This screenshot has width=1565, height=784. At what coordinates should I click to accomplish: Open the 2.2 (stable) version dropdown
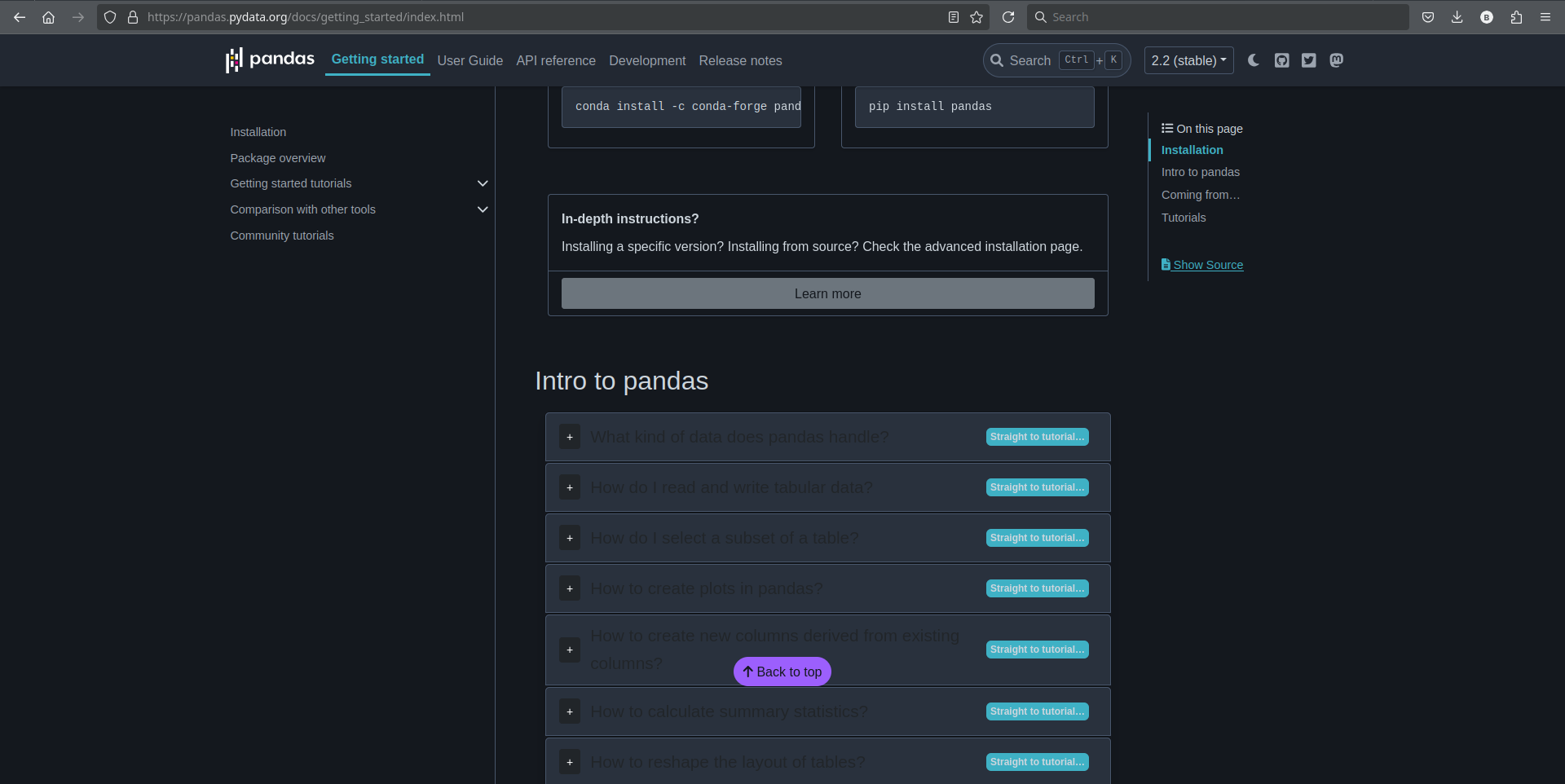[1189, 60]
